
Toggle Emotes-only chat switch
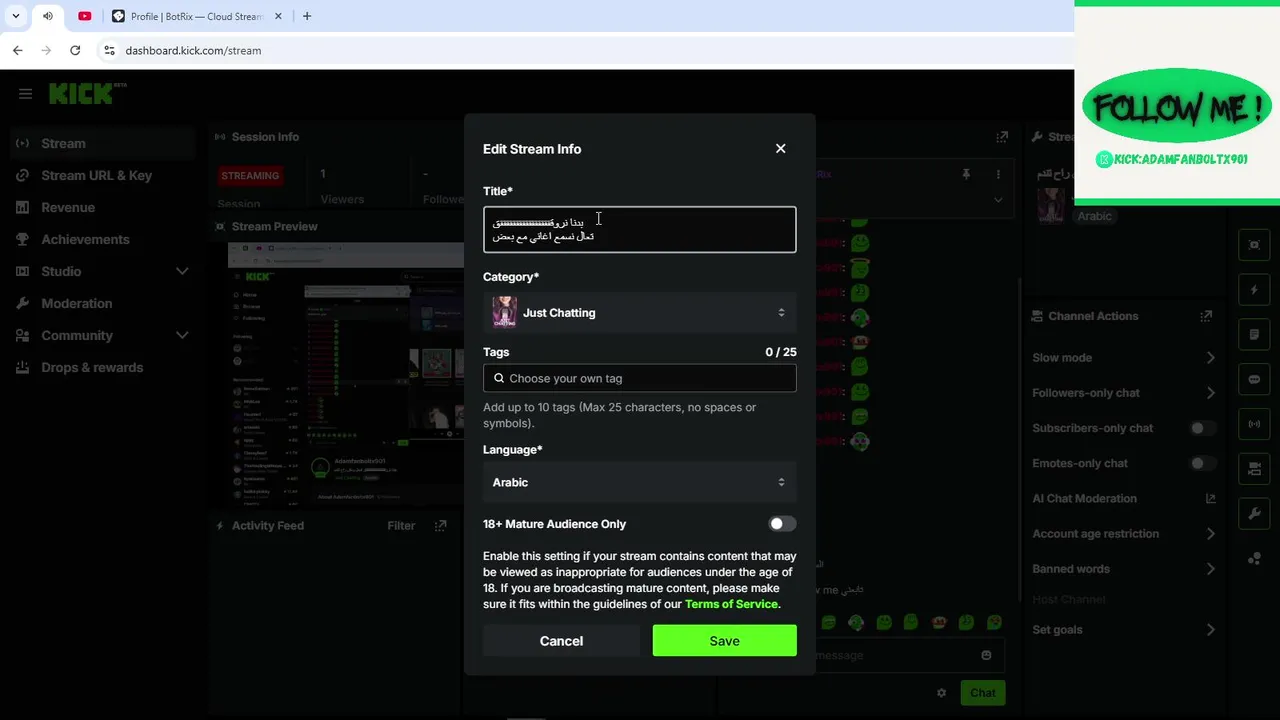tap(1202, 463)
